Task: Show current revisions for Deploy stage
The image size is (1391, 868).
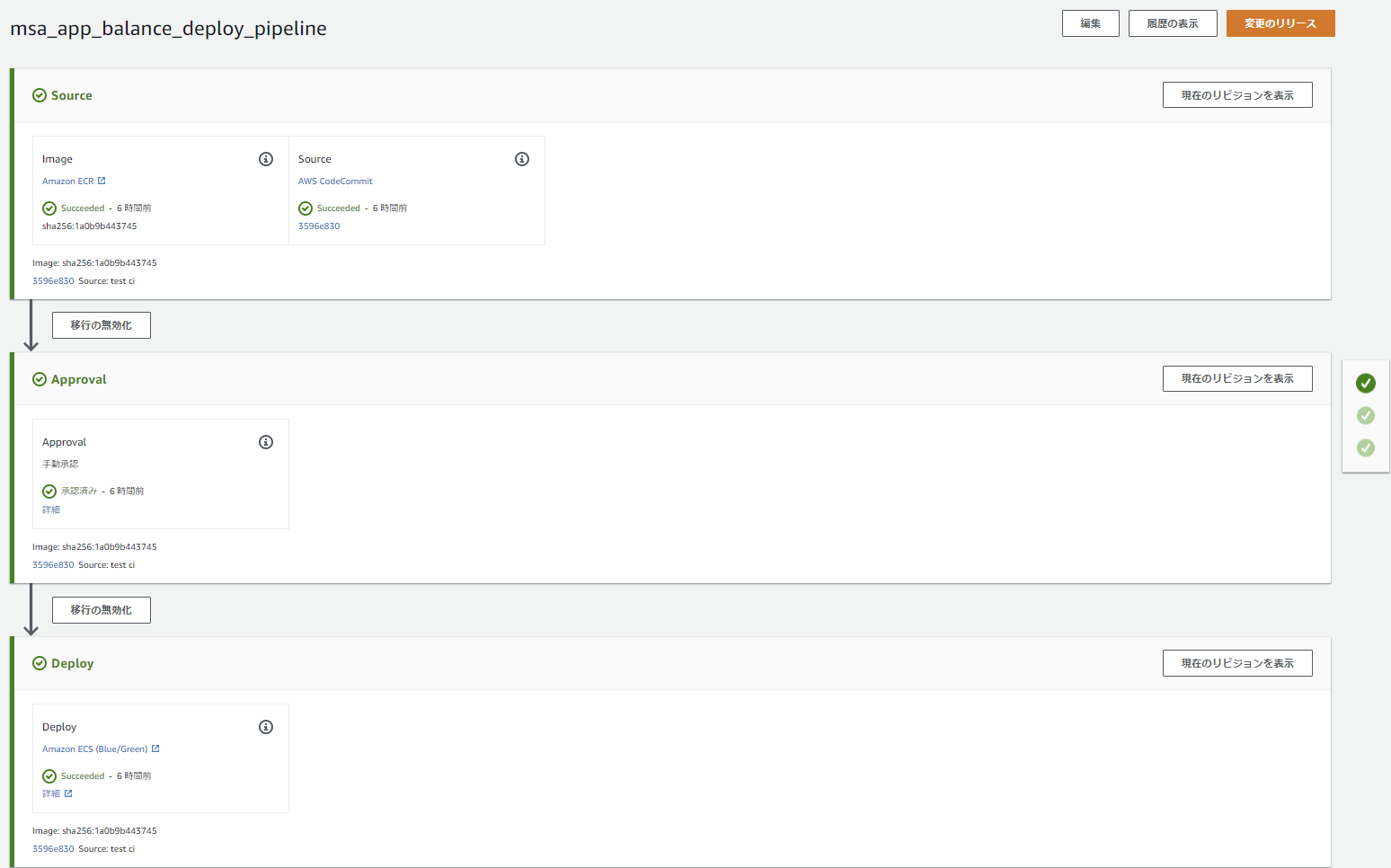Action: click(1236, 663)
